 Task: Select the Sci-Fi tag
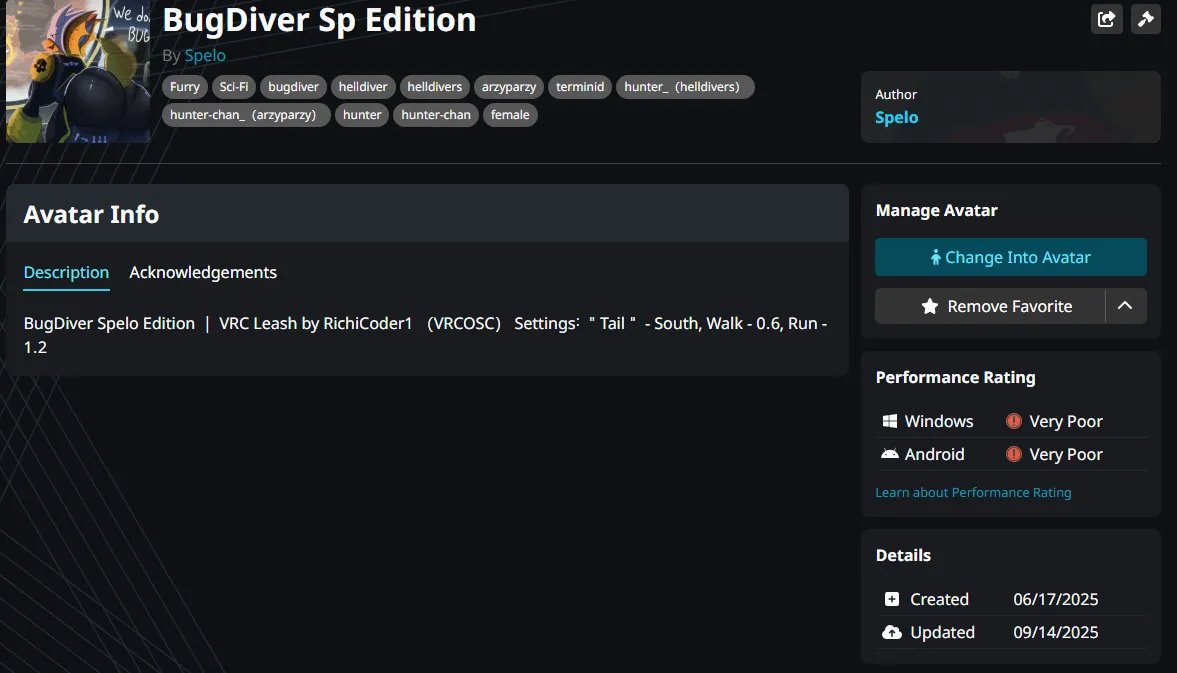click(x=233, y=87)
